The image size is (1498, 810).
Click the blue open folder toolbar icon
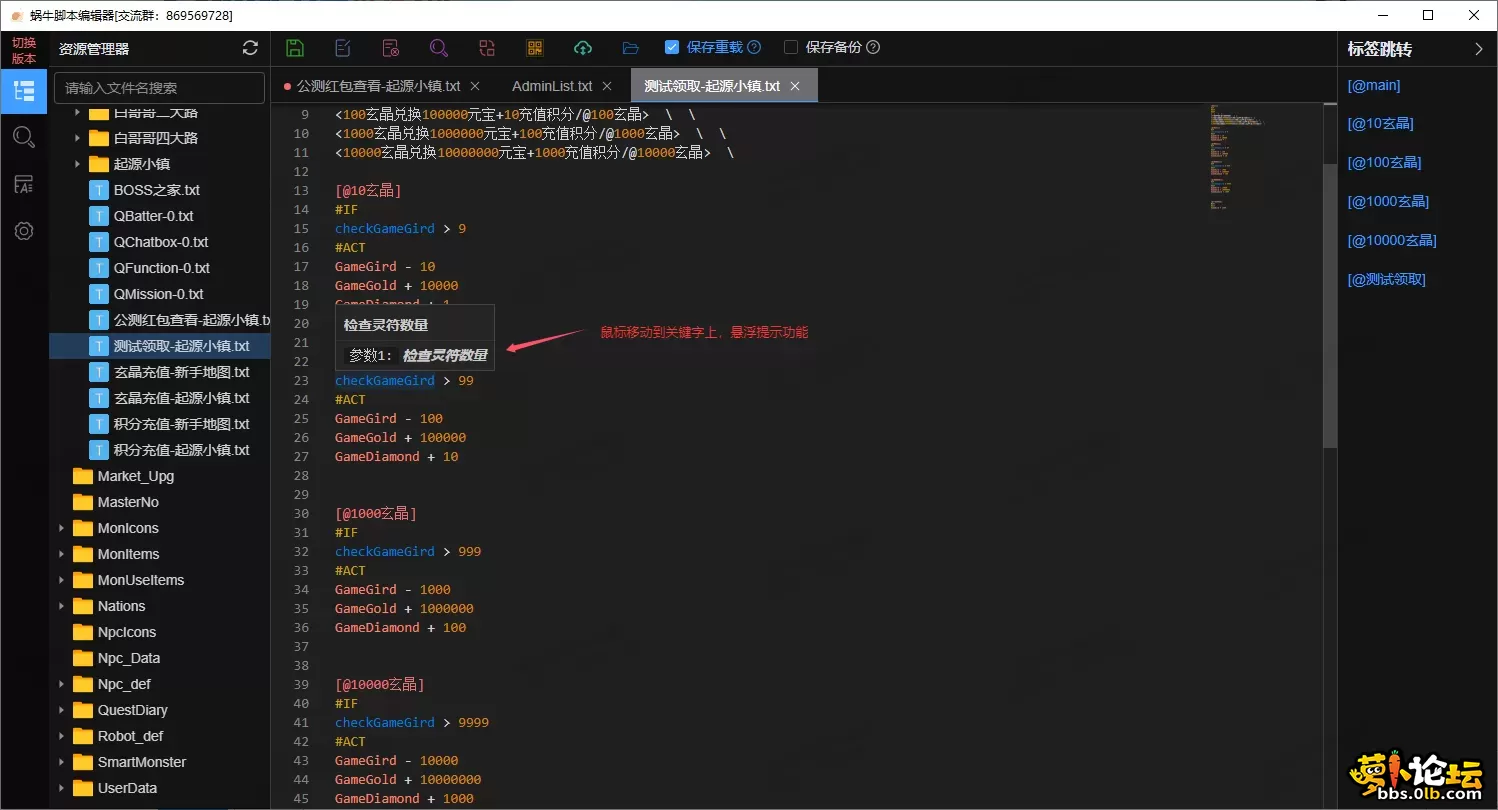(x=631, y=48)
